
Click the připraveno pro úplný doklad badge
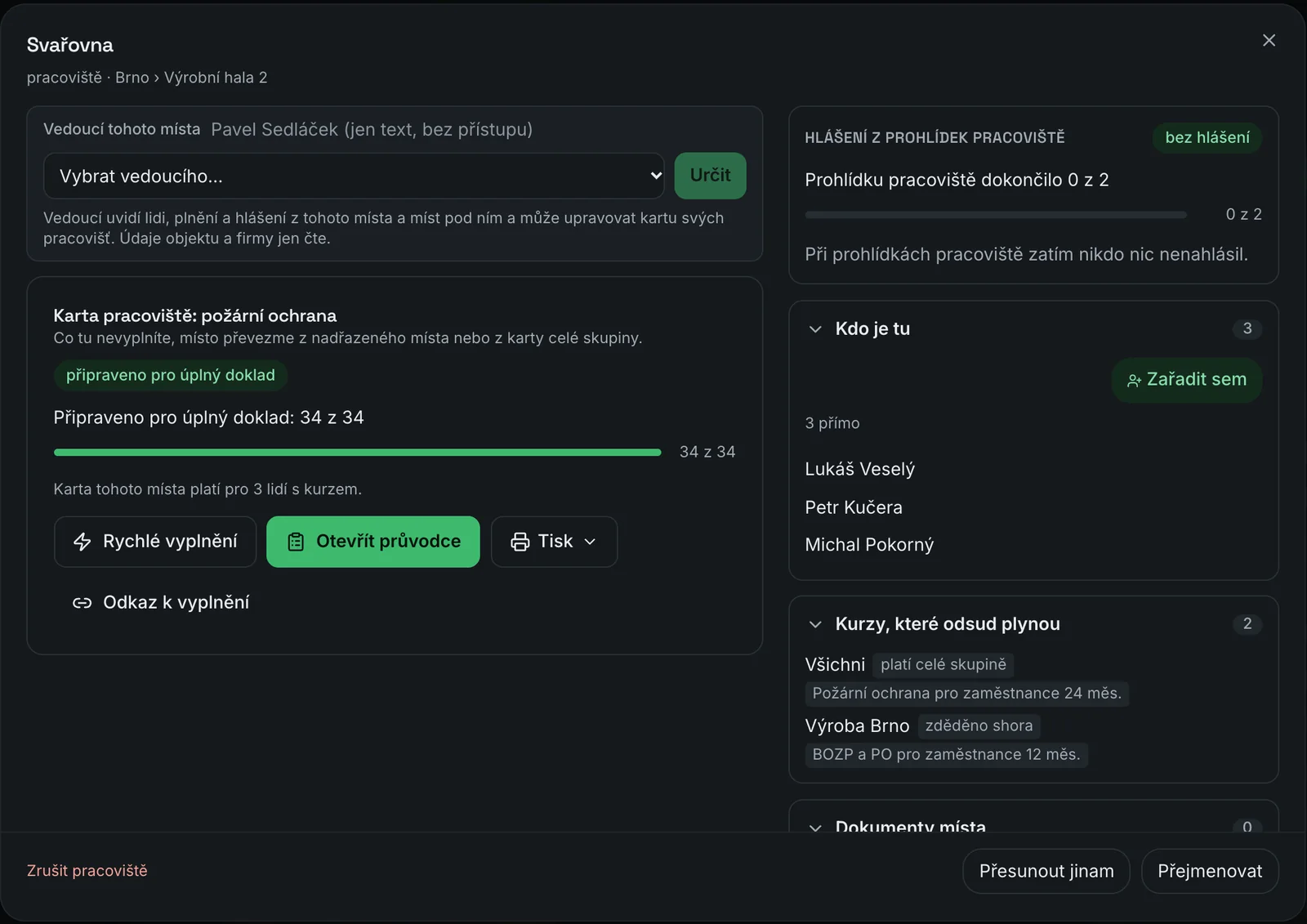pos(171,375)
